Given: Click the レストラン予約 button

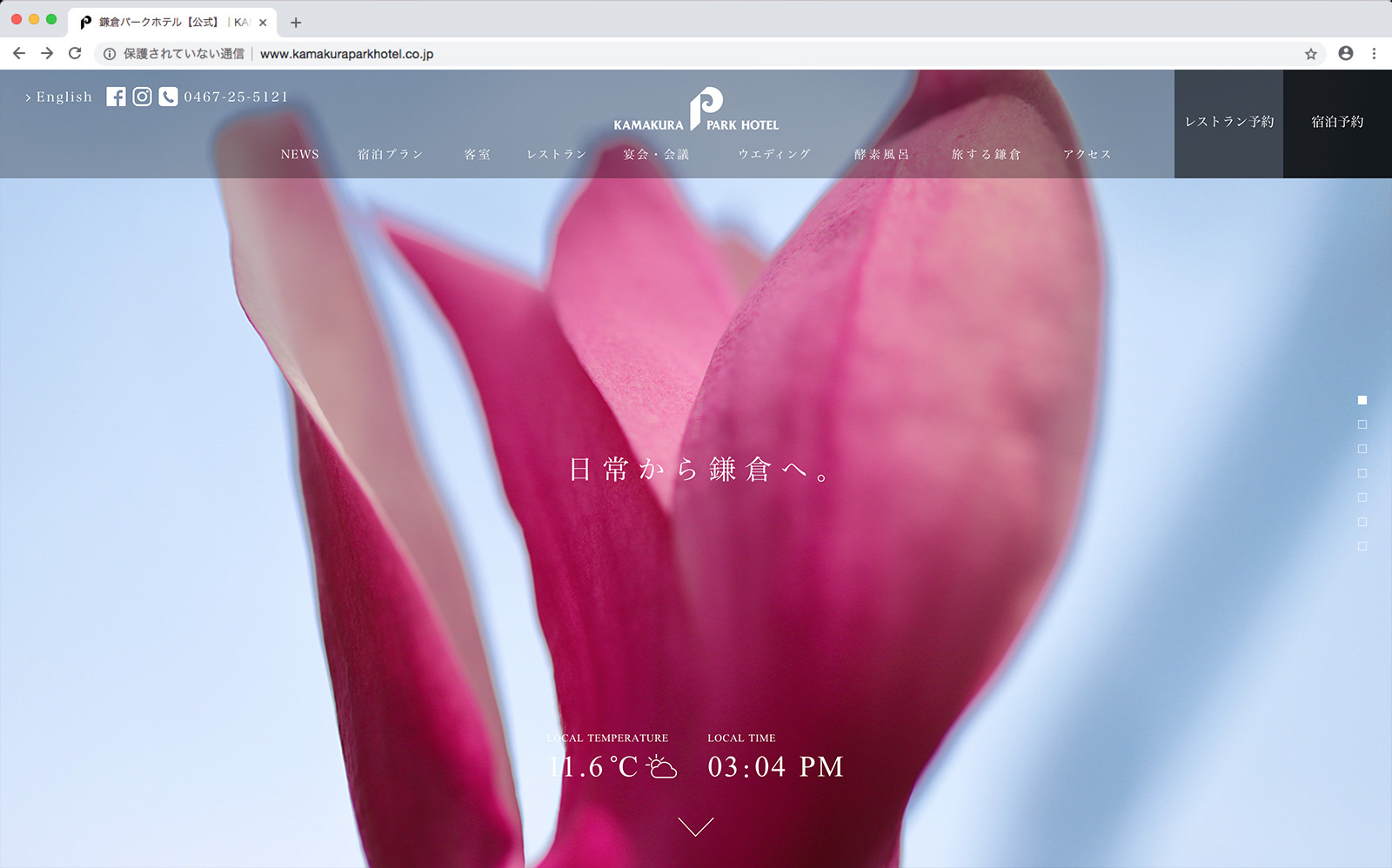Looking at the screenshot, I should (1228, 123).
